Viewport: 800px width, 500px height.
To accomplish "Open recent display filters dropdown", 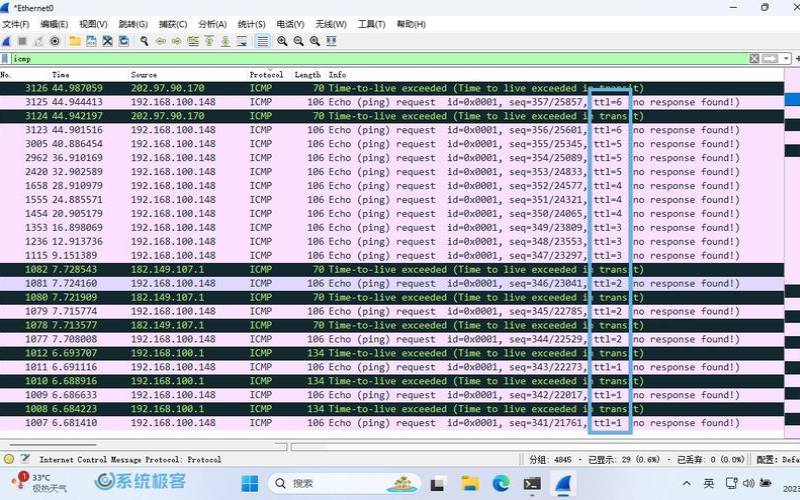I will click(786, 59).
